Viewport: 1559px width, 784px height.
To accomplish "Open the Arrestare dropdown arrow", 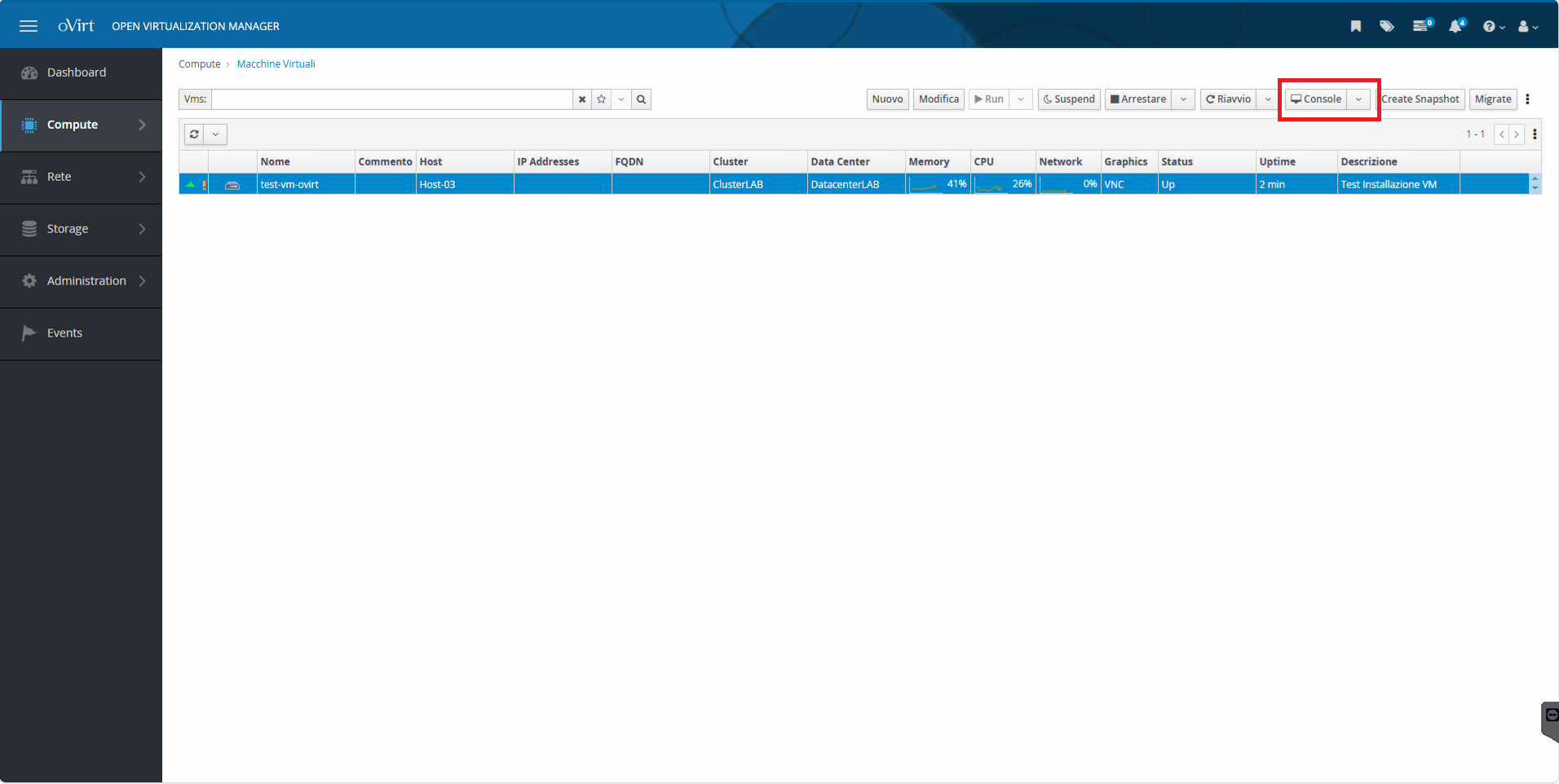I will tap(1184, 99).
